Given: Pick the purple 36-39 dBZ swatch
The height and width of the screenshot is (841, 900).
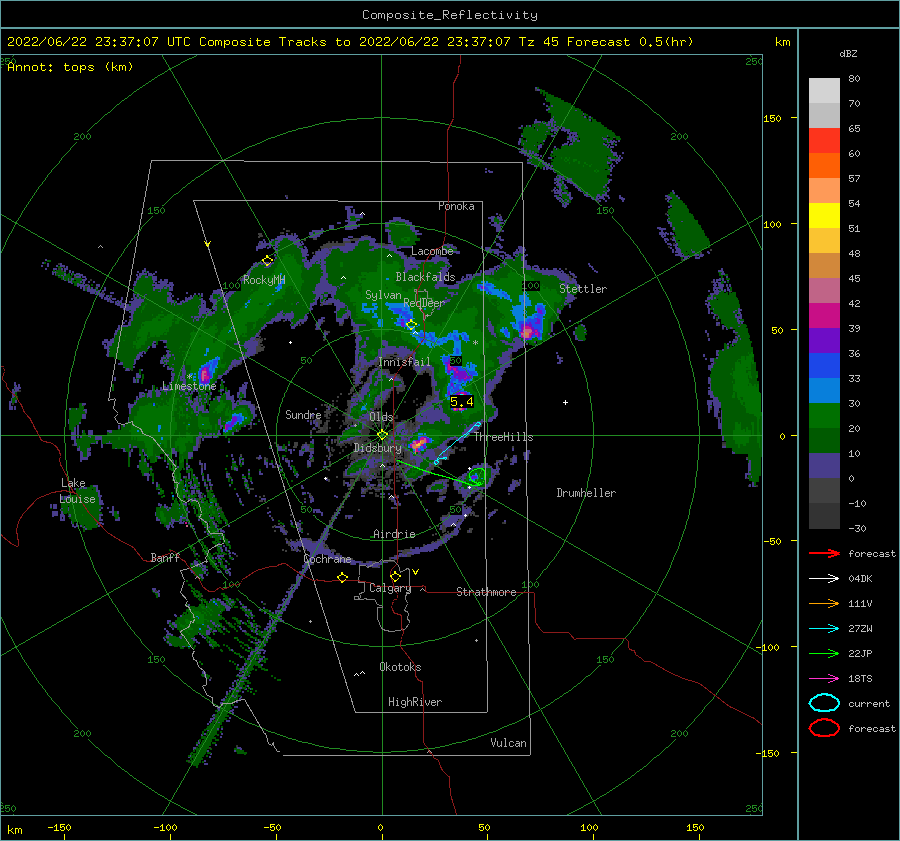Looking at the screenshot, I should pos(824,340).
